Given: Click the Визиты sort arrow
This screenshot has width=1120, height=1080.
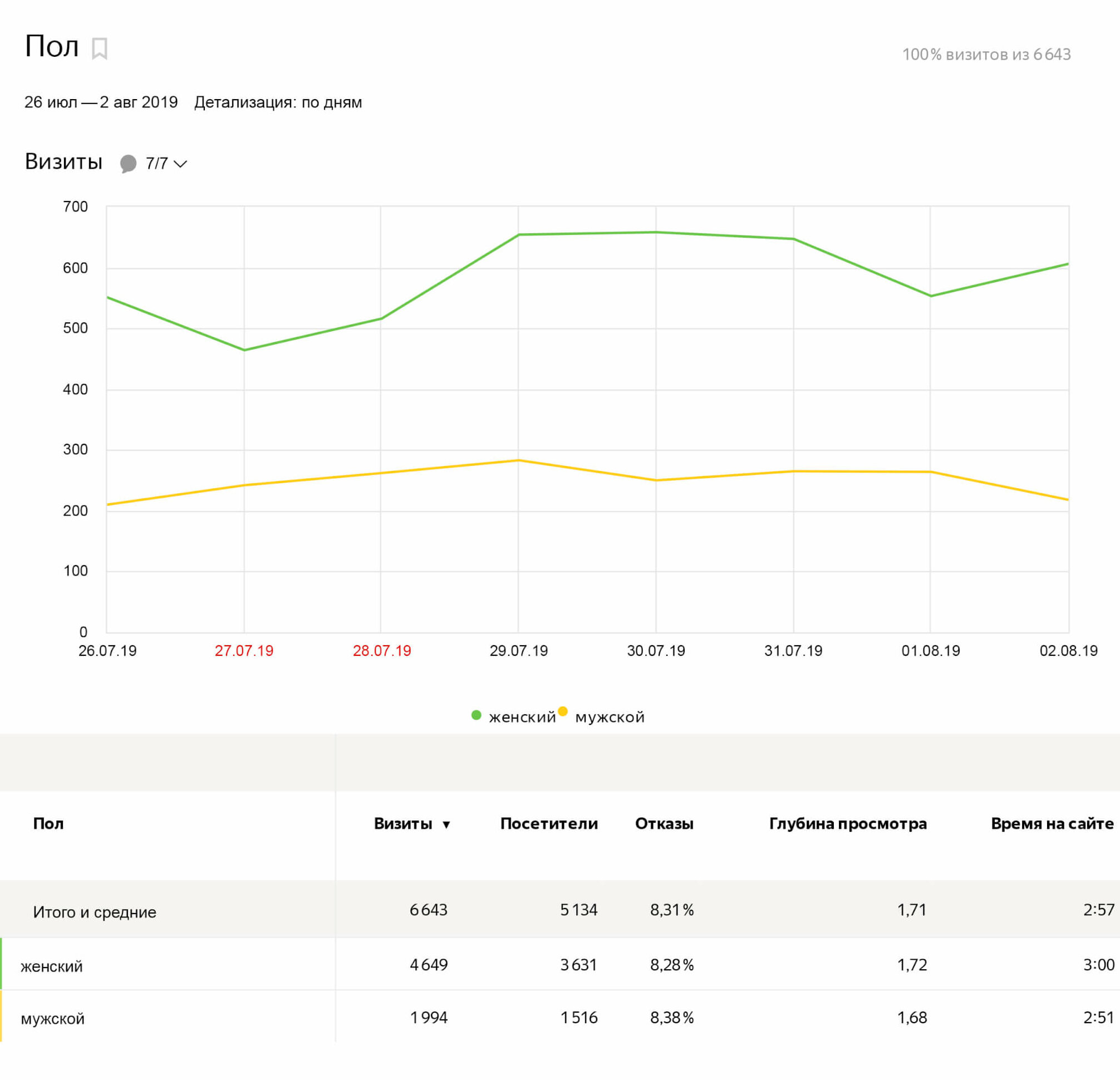Looking at the screenshot, I should pos(446,824).
